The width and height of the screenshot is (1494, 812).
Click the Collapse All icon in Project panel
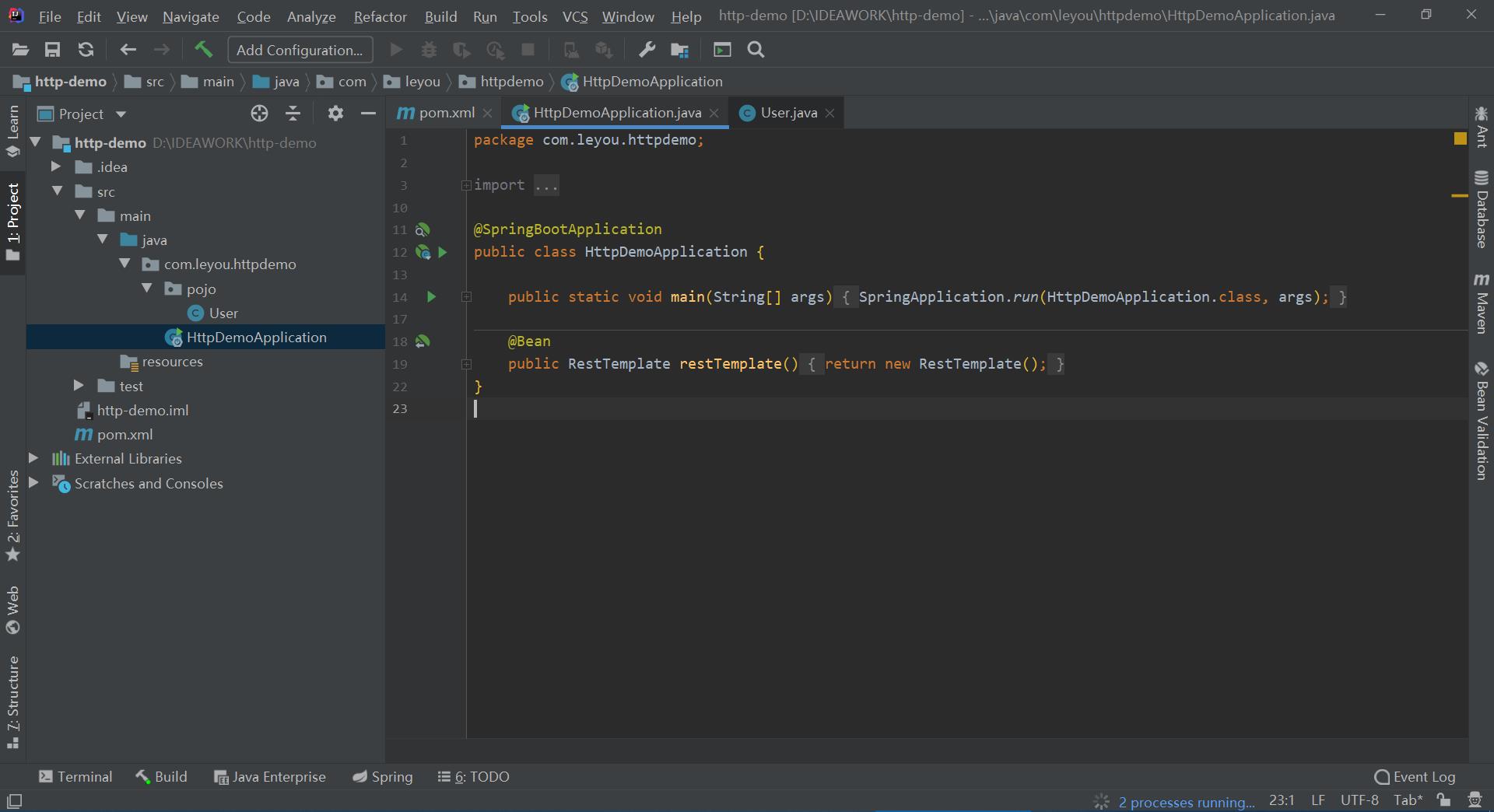point(293,114)
